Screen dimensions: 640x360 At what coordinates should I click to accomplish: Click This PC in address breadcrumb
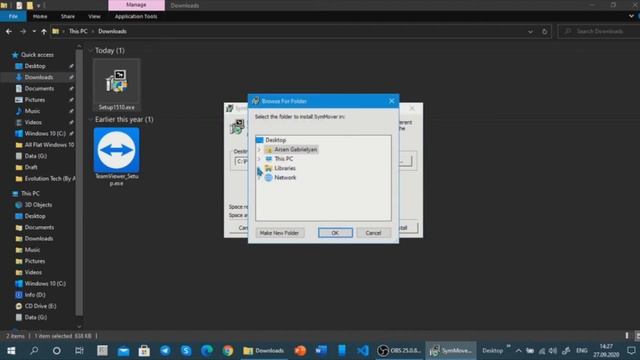pyautogui.click(x=78, y=31)
